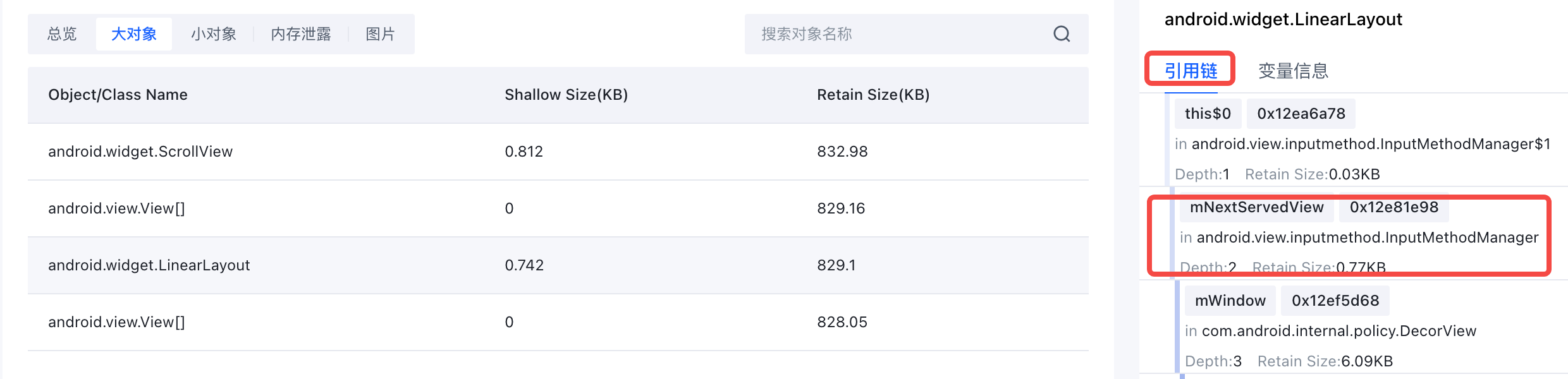Viewport: 1568px width, 379px height.
Task: Select the android.widget.LinearLayout table row
Action: click(x=558, y=265)
